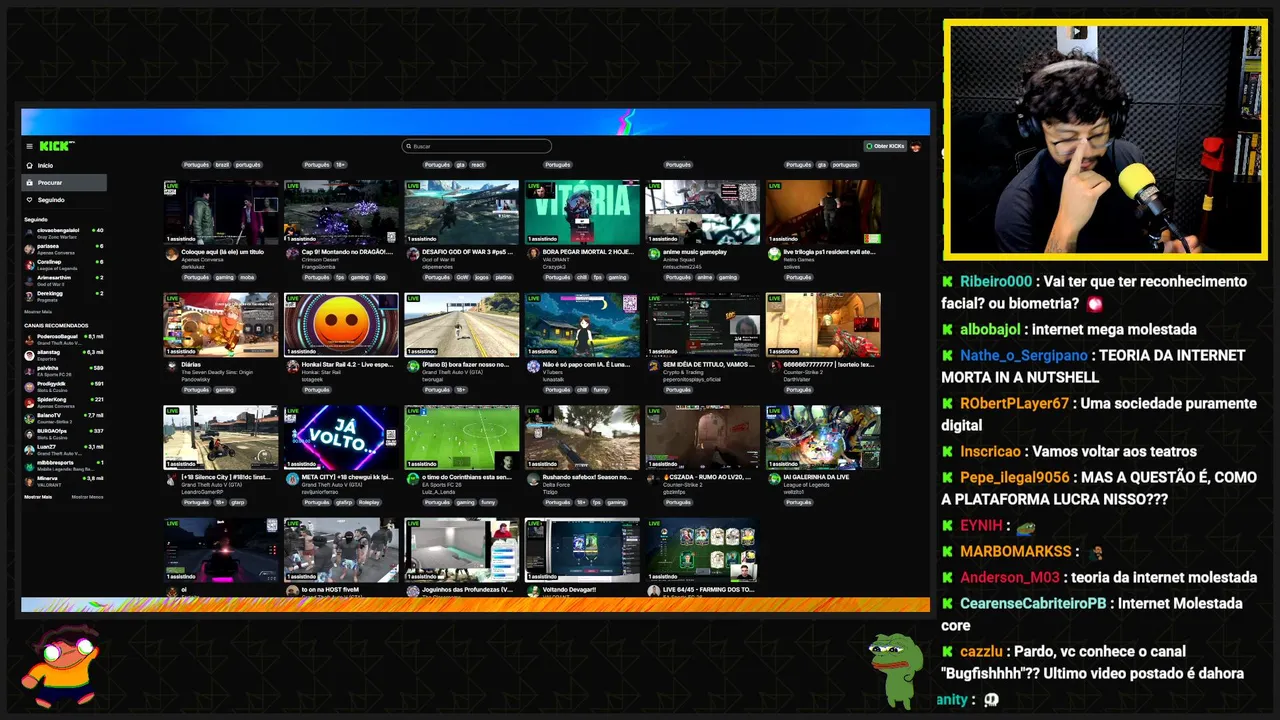Expand recommended channels with Mostrar Mais

point(38,497)
